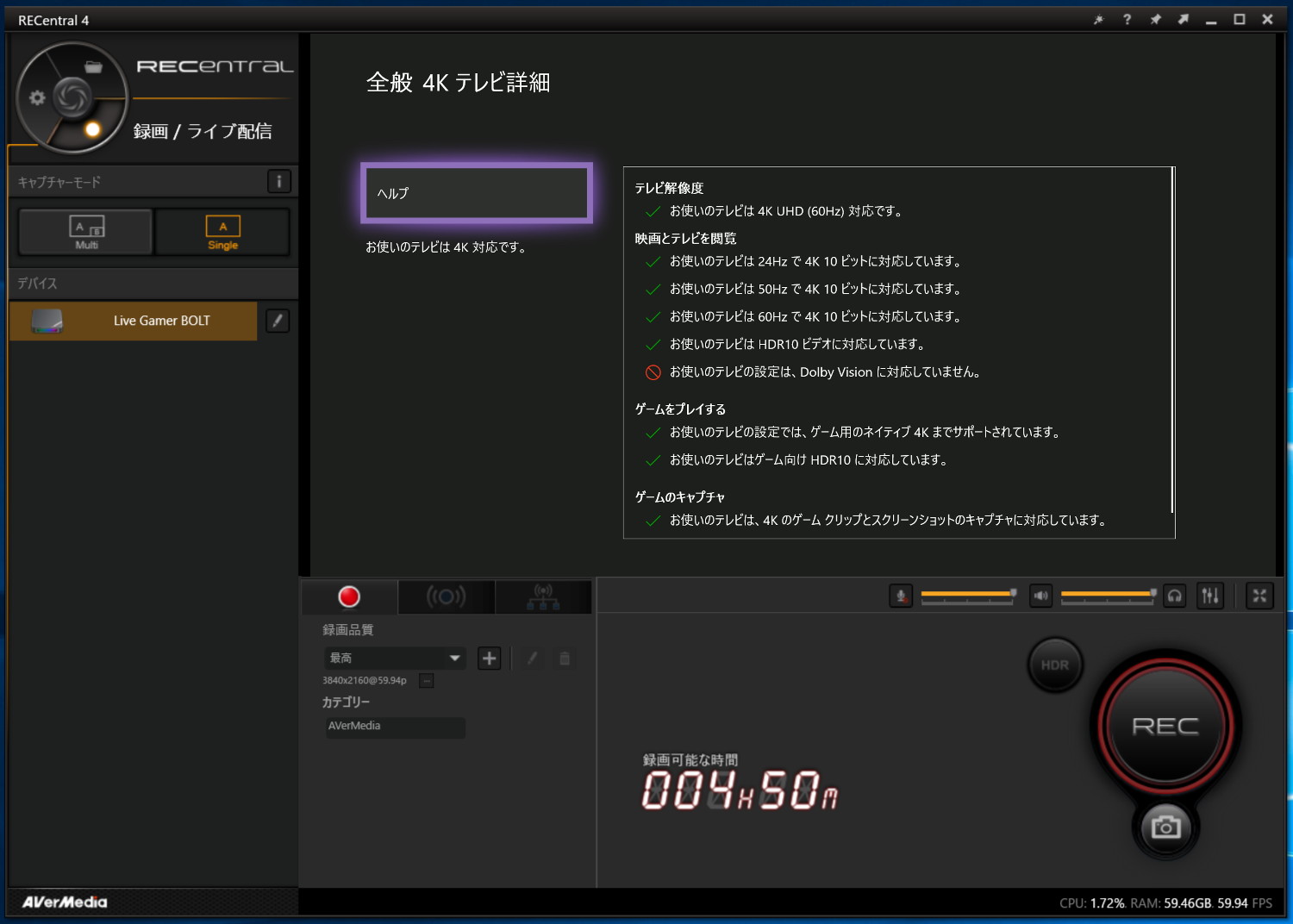1293x924 pixels.
Task: Click the 24Hz 4K 10 ビット support line
Action: (815, 261)
